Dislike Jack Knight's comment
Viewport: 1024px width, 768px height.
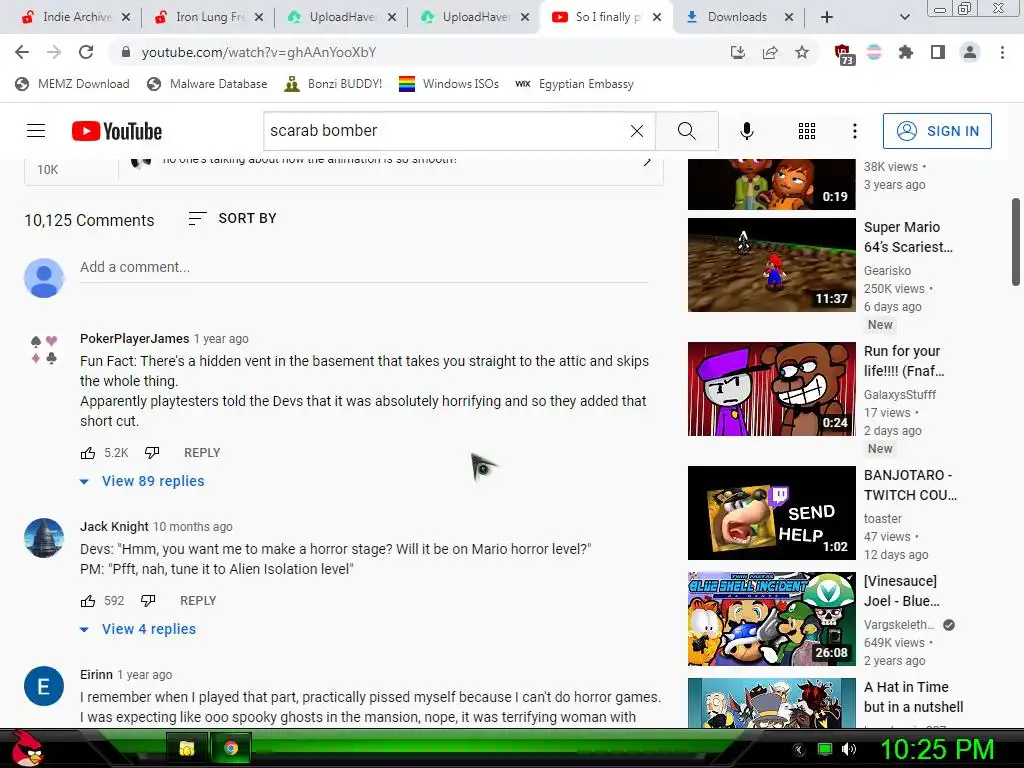coord(148,601)
